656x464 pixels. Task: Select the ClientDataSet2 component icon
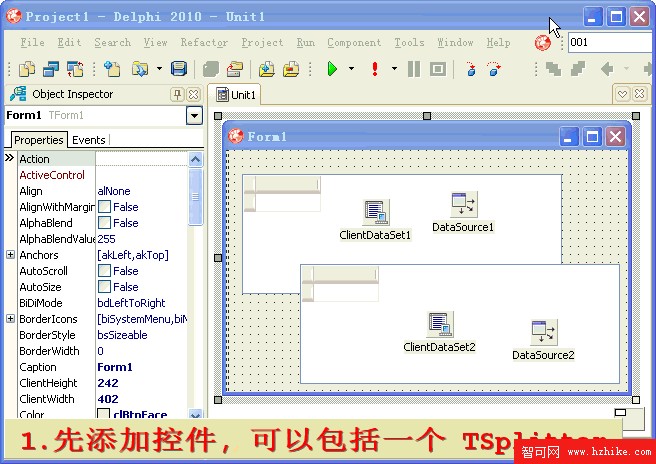pyautogui.click(x=440, y=324)
